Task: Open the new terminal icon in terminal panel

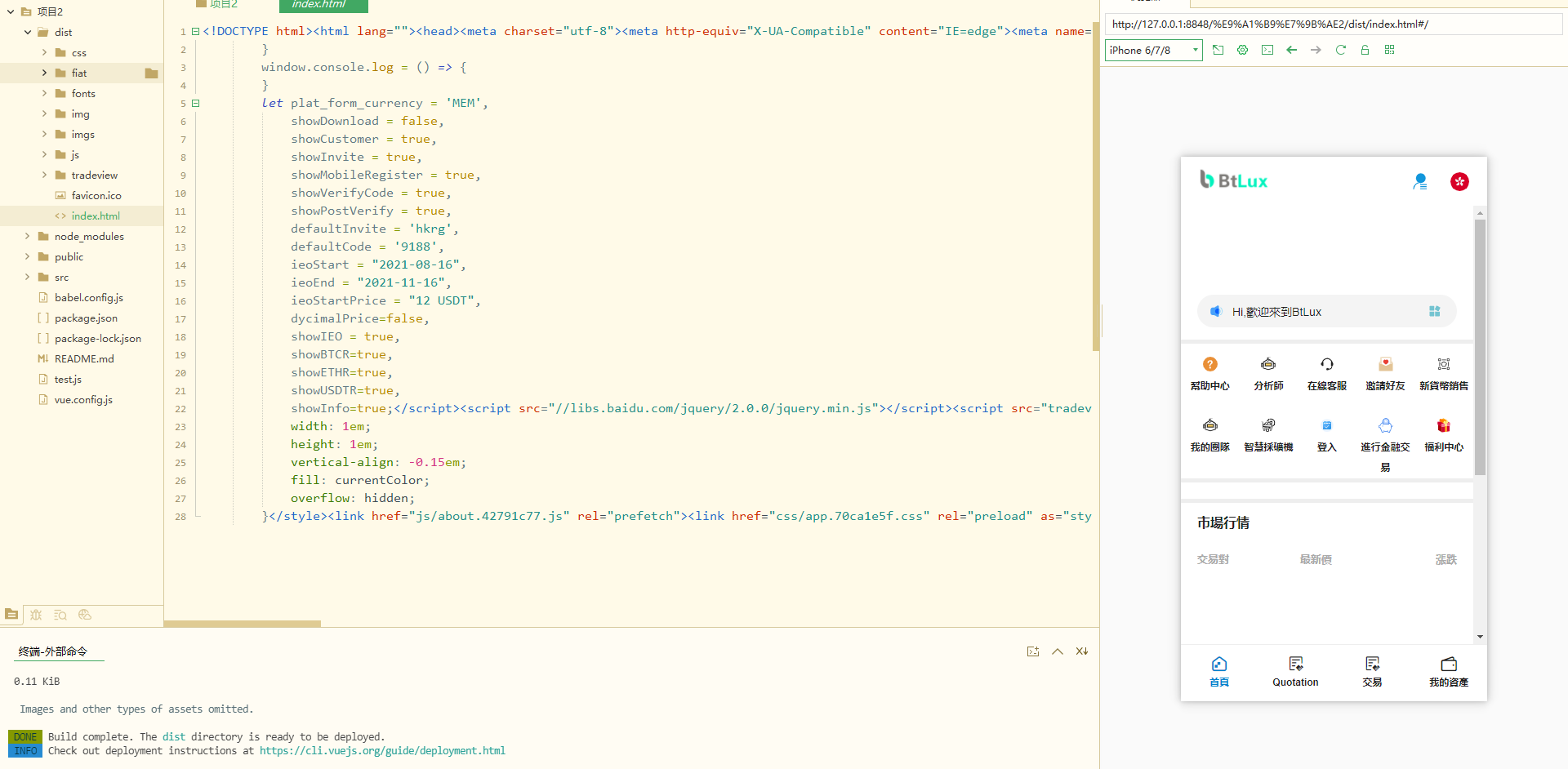Action: [1033, 651]
